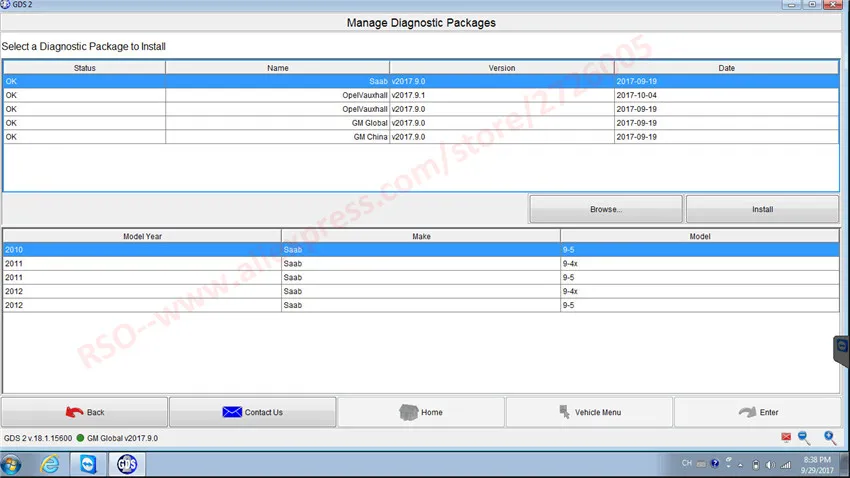Select OpelVauxhall in the third package row
The image size is (850, 478).
(x=365, y=109)
